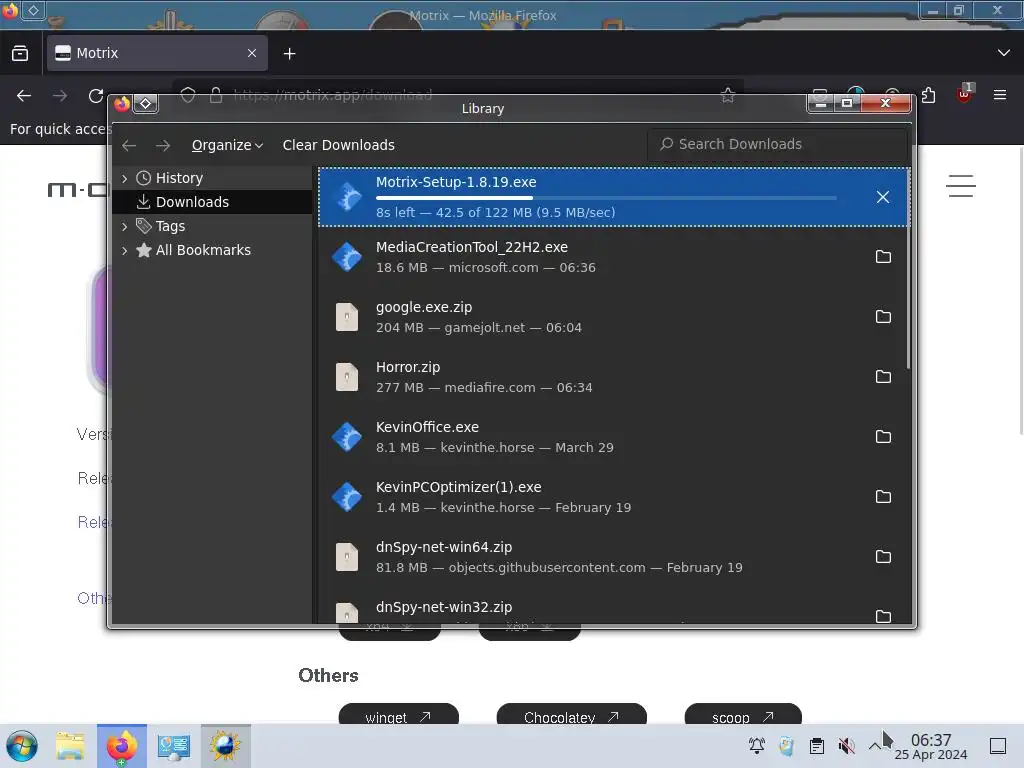Click the MediaCreationTool_22H2.exe file icon
1024x768 pixels.
(x=347, y=257)
